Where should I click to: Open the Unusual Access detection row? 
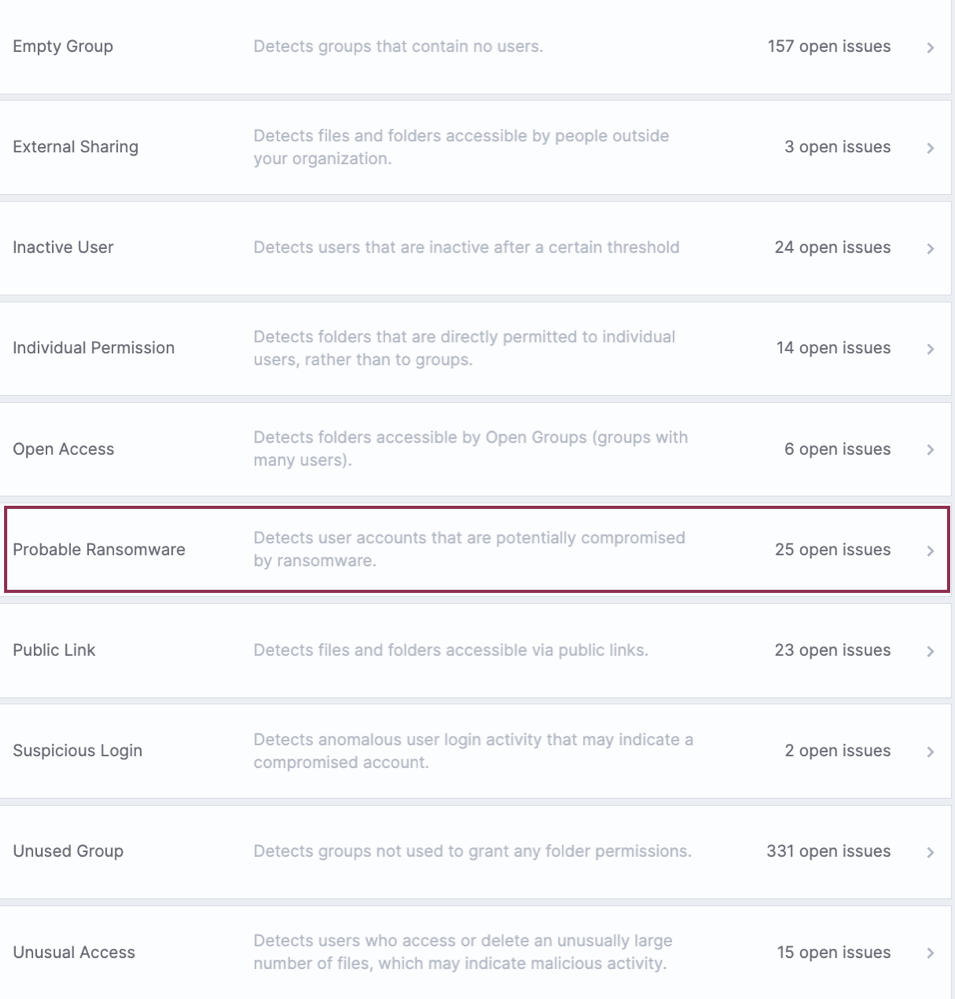point(477,952)
